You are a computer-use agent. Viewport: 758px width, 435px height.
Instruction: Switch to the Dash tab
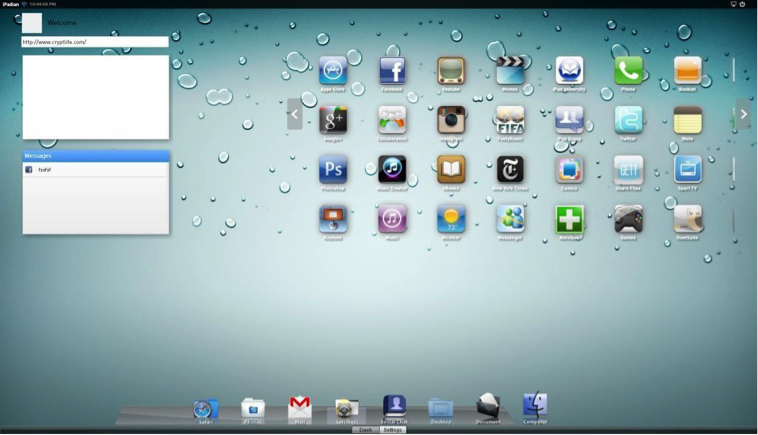365,430
